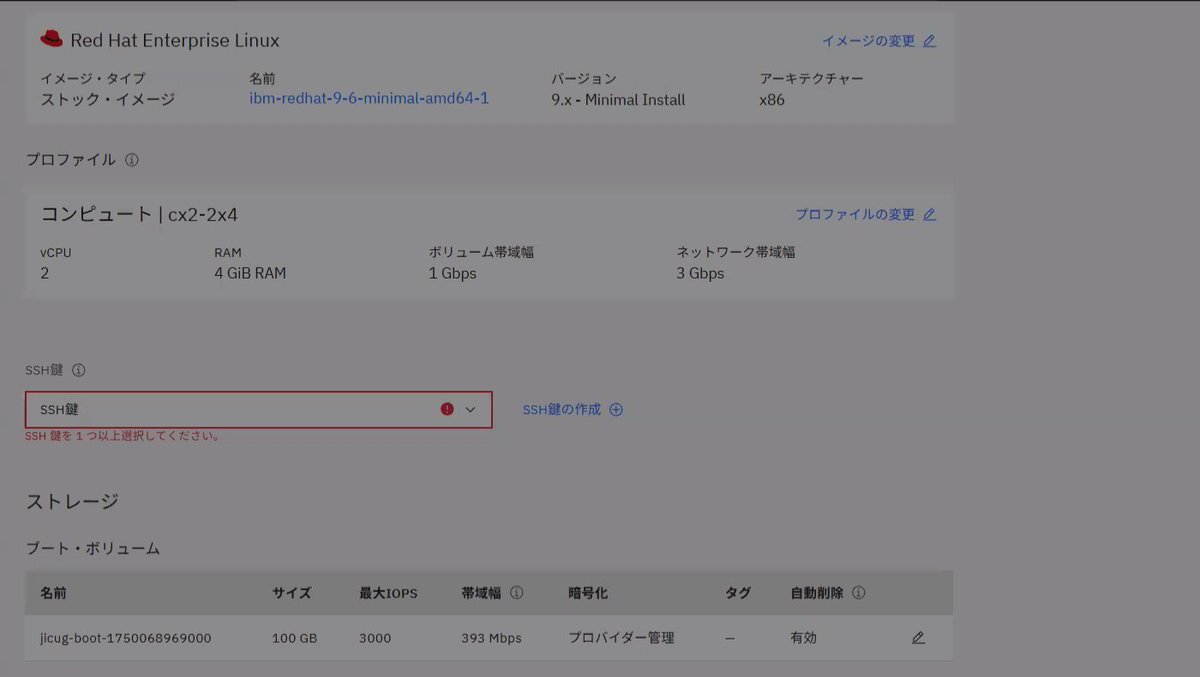Click red error icon in SSH鍵 field

[447, 409]
